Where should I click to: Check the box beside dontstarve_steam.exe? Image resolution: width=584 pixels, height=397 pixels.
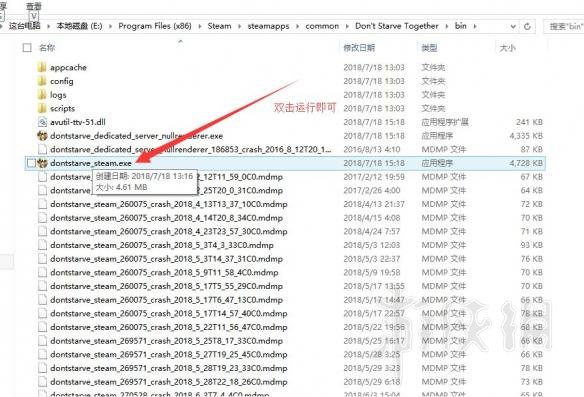32,163
